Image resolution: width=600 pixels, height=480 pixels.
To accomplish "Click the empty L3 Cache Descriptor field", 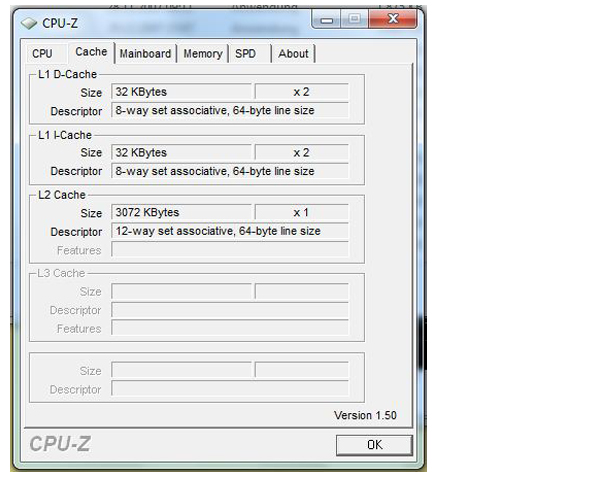I will (230, 310).
